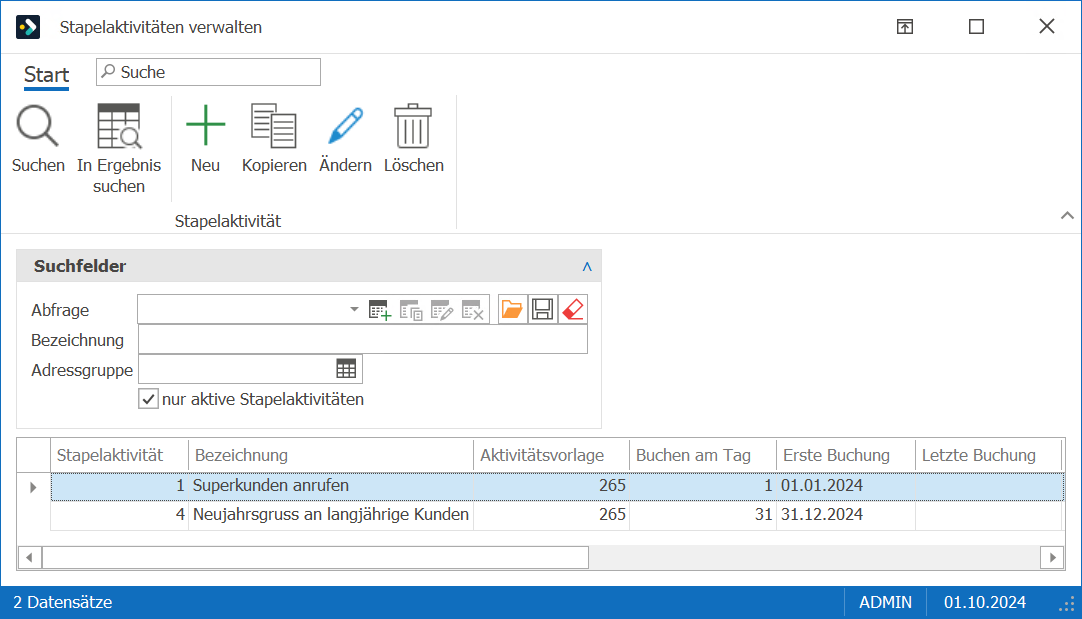This screenshot has height=619, width=1082.
Task: Click 2 Datensätze status text
Action: click(63, 602)
